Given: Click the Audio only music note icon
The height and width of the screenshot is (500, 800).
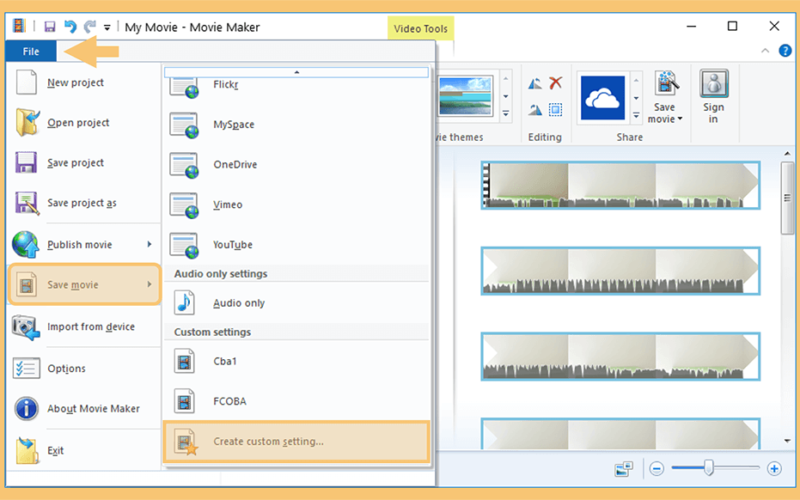Looking at the screenshot, I should tap(184, 303).
